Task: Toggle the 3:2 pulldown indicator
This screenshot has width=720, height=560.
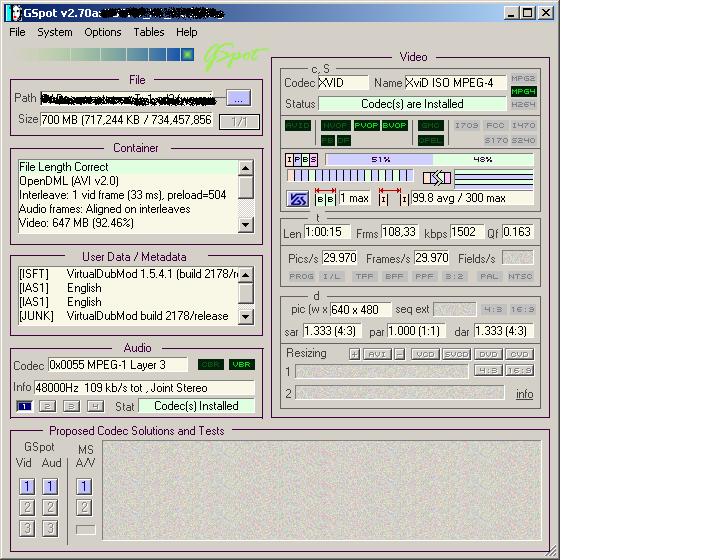Action: point(454,276)
